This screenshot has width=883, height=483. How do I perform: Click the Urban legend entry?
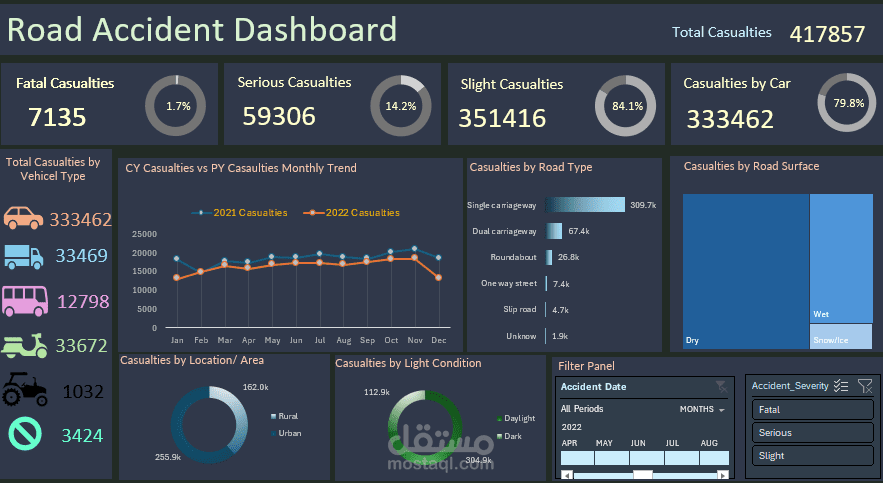pos(286,433)
